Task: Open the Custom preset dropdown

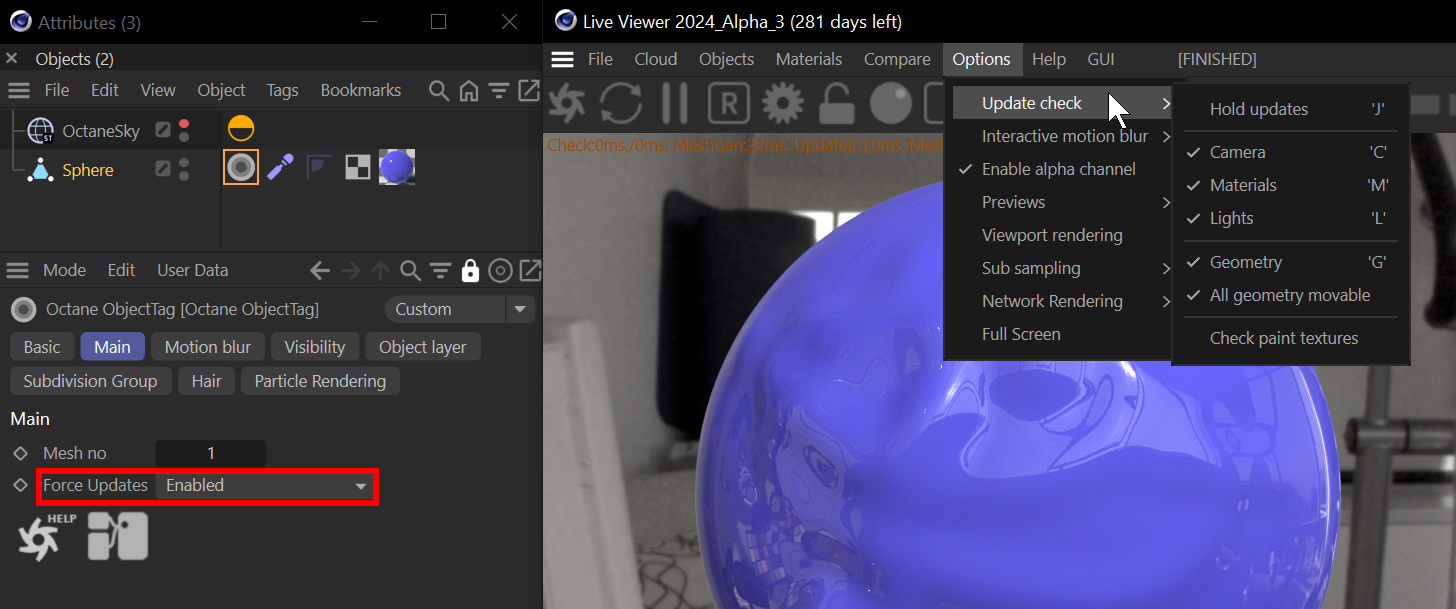Action: pos(460,309)
